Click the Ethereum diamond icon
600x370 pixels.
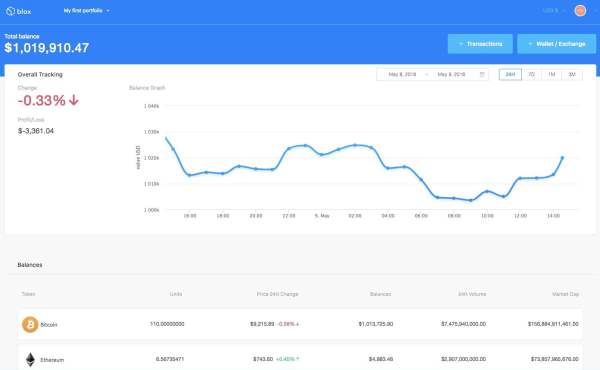tap(30, 359)
